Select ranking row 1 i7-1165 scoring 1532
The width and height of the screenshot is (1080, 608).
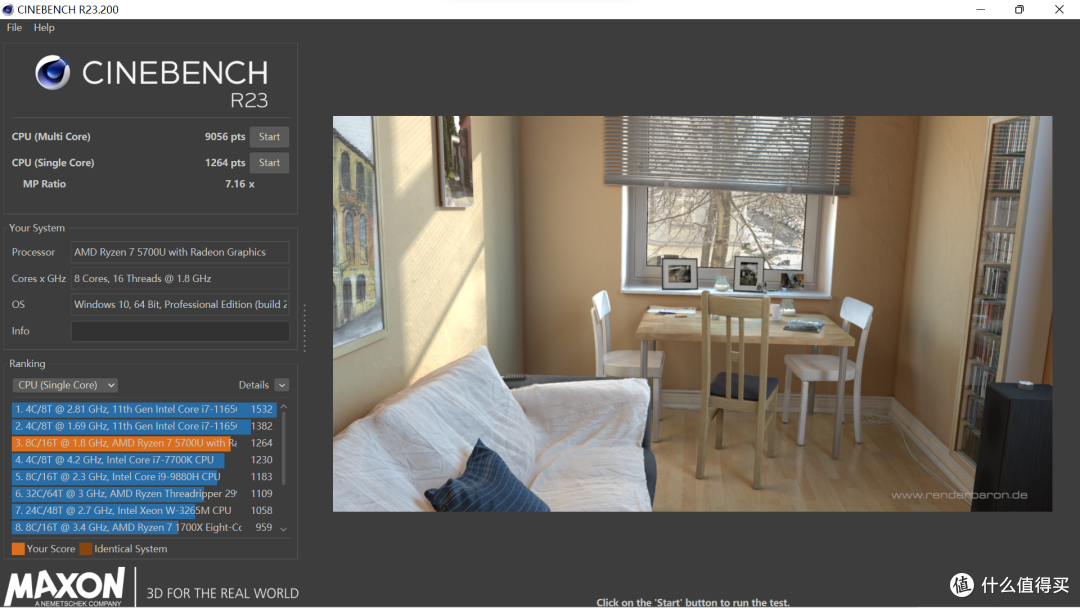point(144,409)
